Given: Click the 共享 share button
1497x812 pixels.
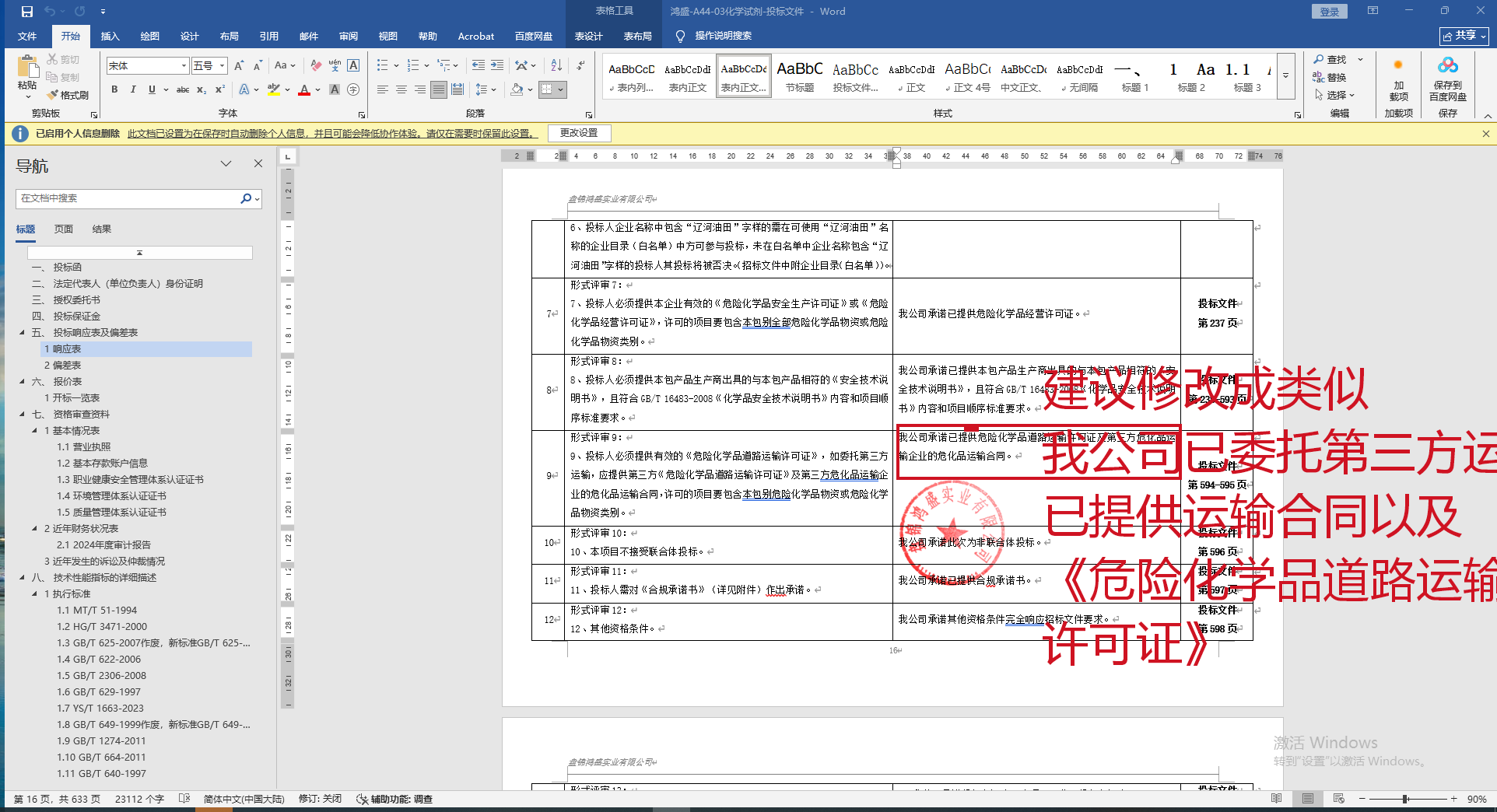Looking at the screenshot, I should 1464,36.
